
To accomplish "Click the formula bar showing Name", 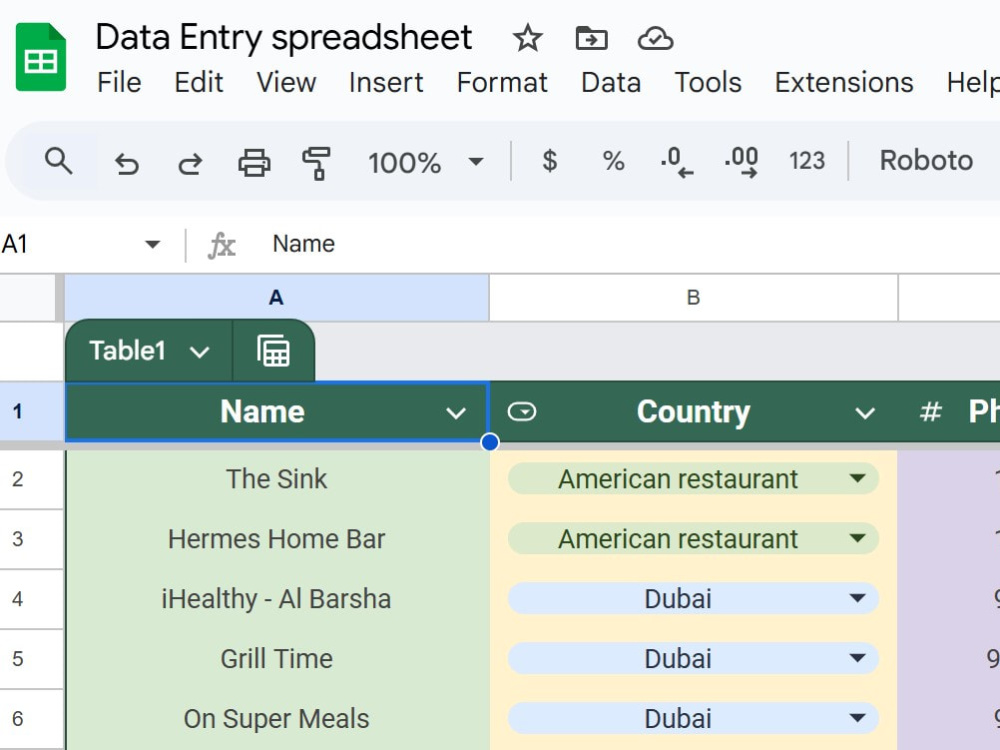I will (x=631, y=244).
